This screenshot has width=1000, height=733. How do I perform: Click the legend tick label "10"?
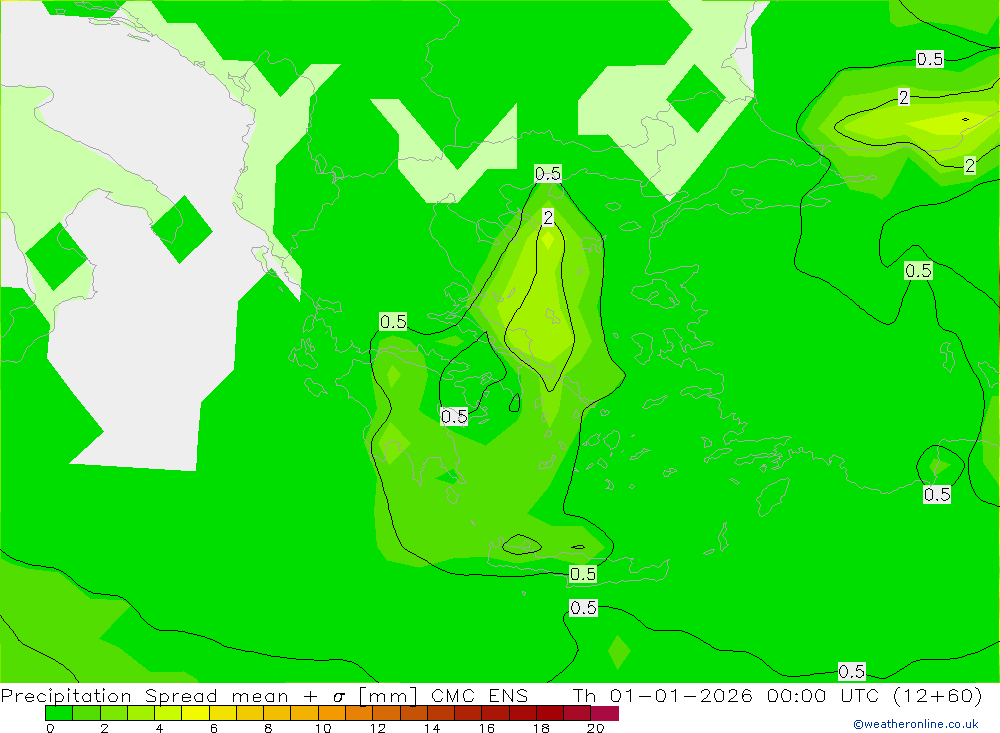[323, 728]
